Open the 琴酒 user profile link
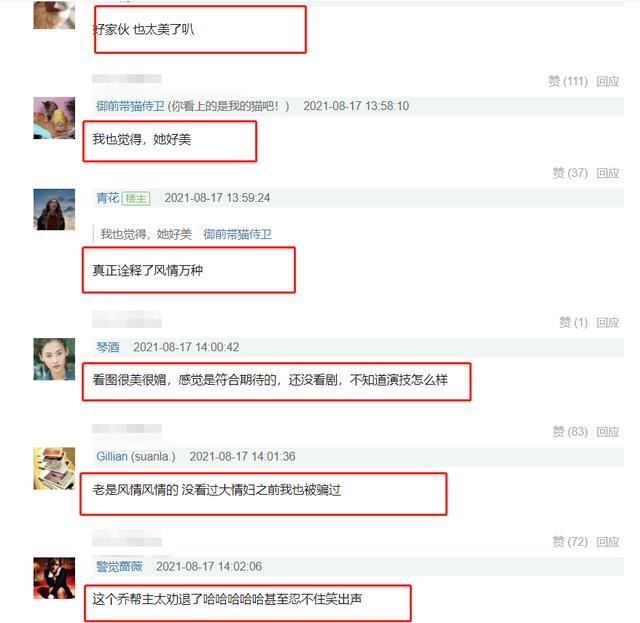The height and width of the screenshot is (623, 640). click(107, 347)
